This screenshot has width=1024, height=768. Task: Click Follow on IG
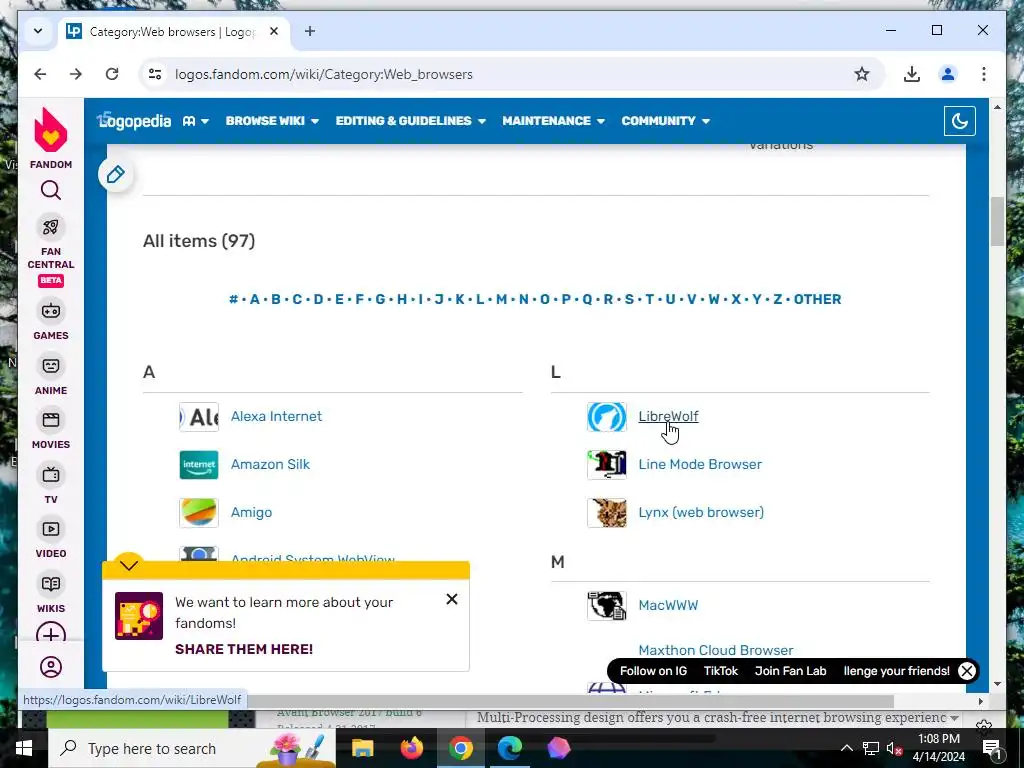click(653, 671)
